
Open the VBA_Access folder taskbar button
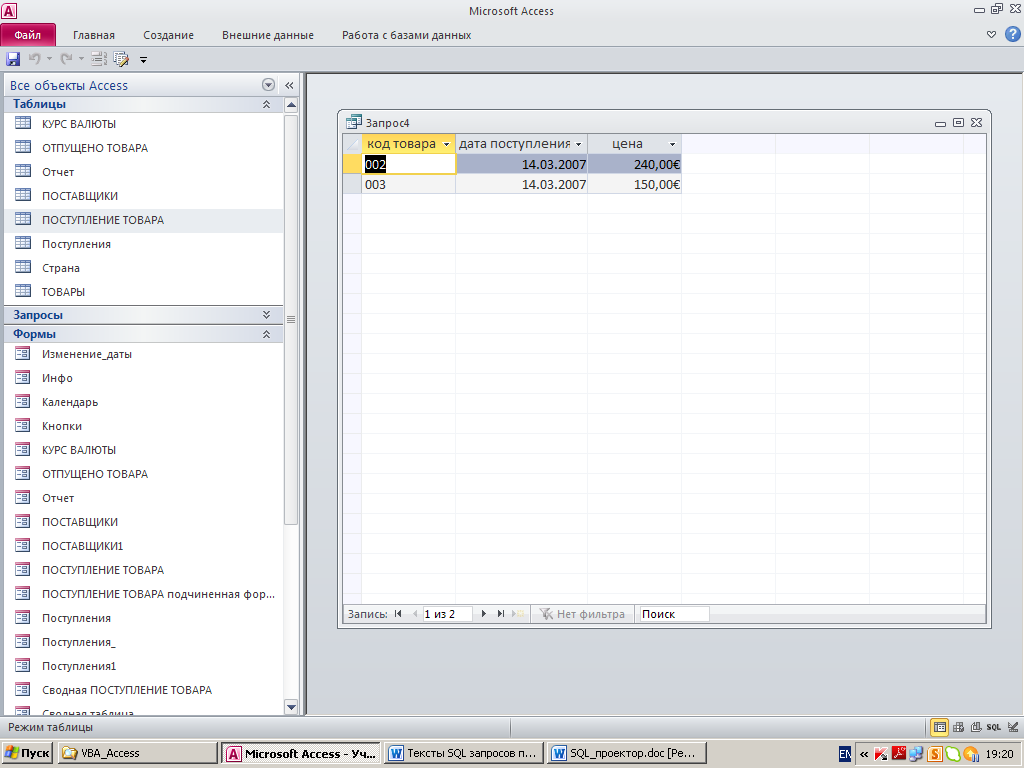(137, 753)
